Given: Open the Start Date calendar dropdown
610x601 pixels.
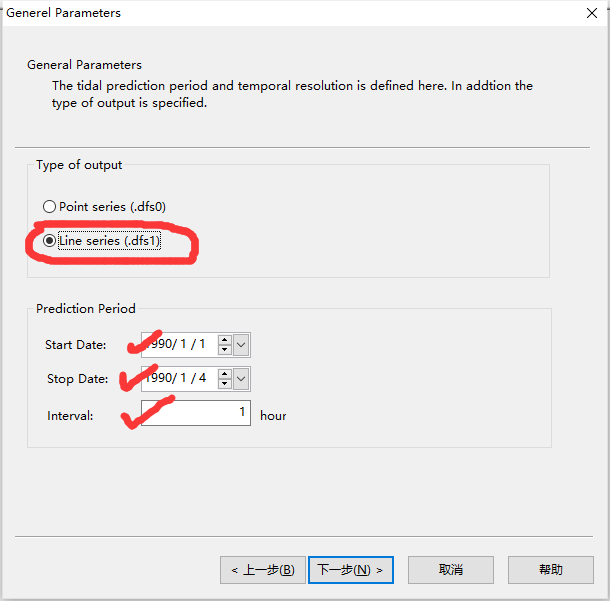Looking at the screenshot, I should click(241, 345).
